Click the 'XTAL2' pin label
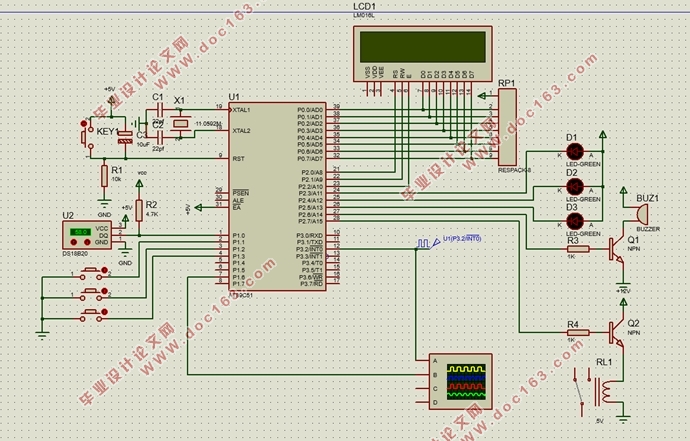Viewport: 690px width, 441px height. [x=241, y=131]
